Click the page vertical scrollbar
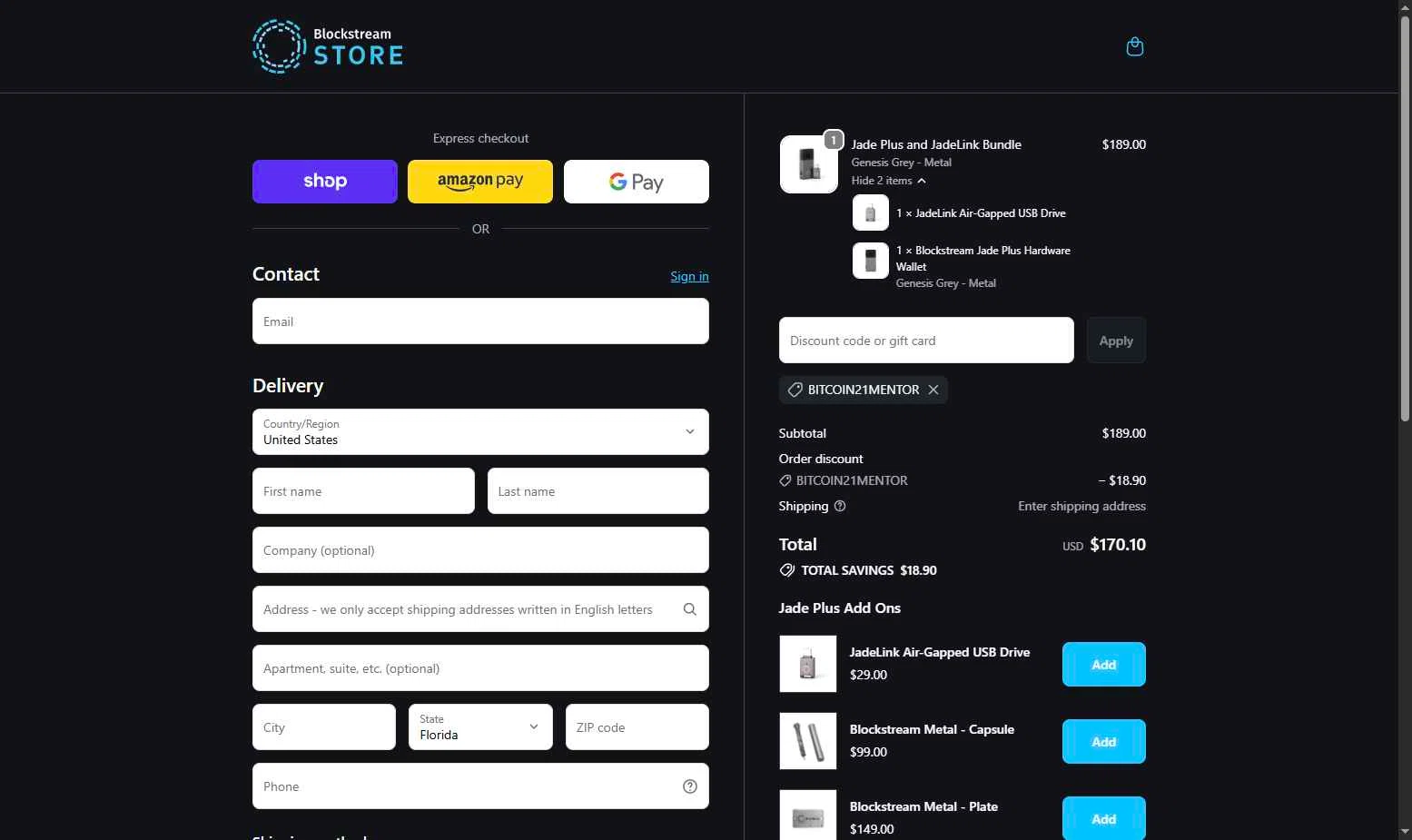Screen dimensions: 1412x840 coord(1405,218)
